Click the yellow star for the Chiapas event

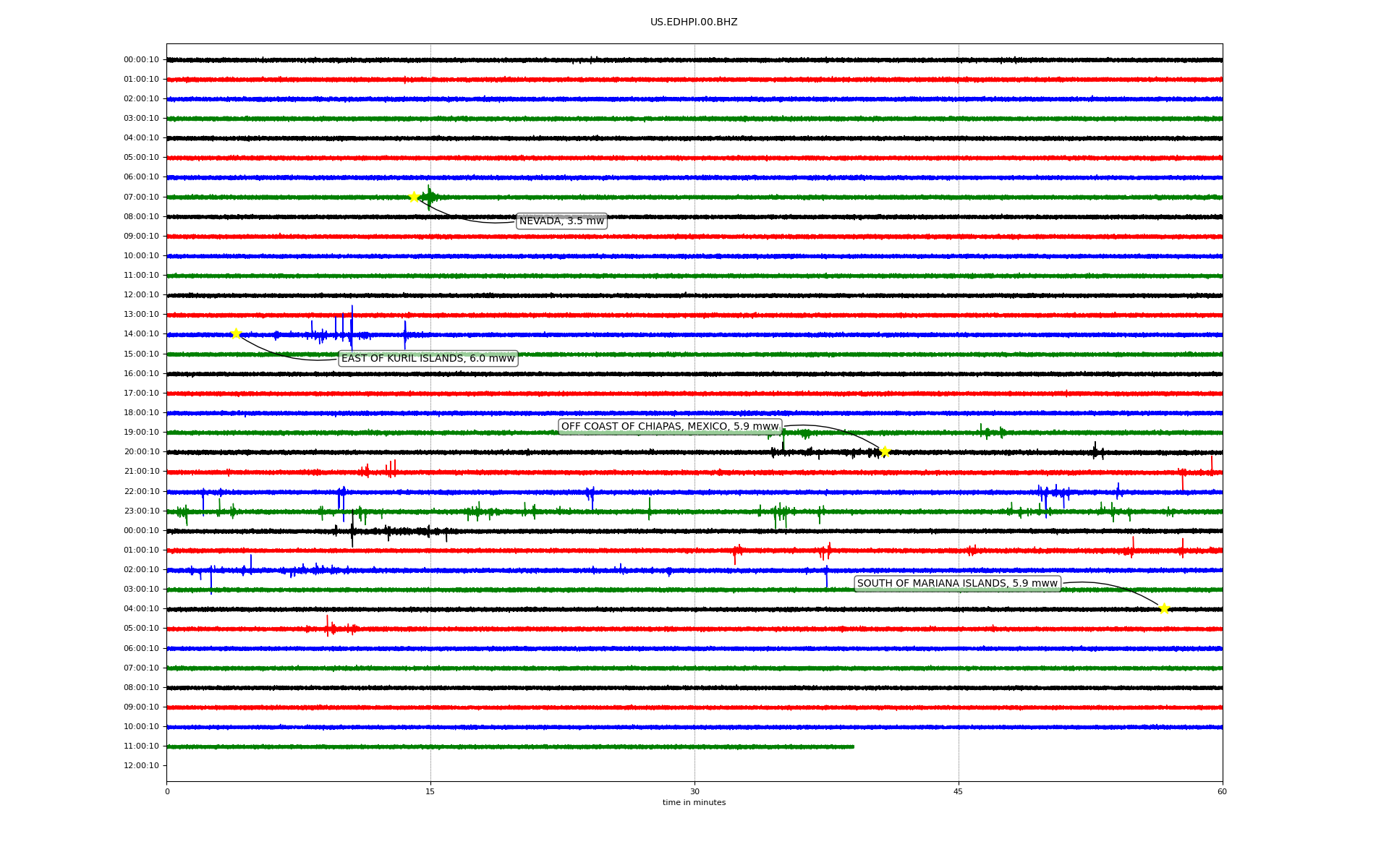(885, 452)
